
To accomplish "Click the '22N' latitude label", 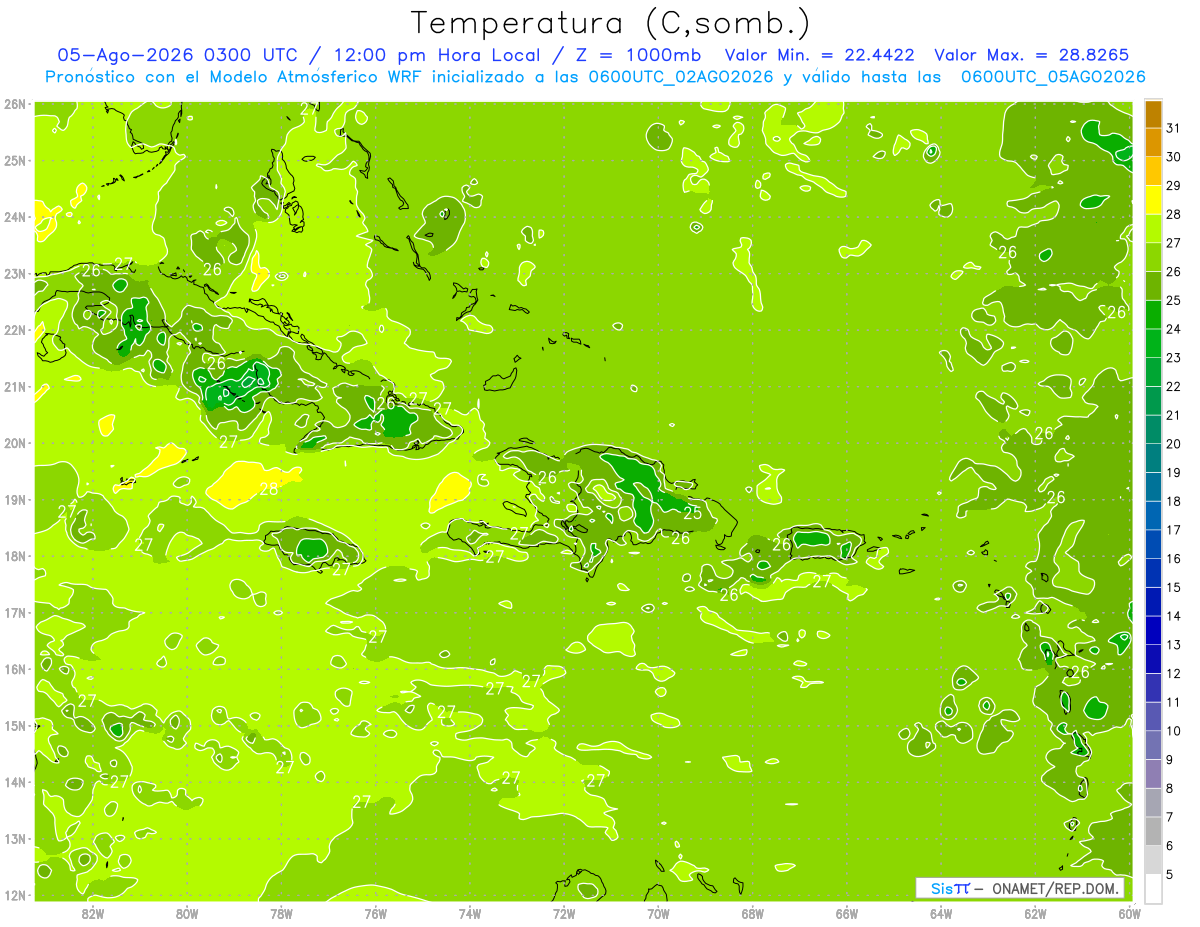I will click(15, 330).
